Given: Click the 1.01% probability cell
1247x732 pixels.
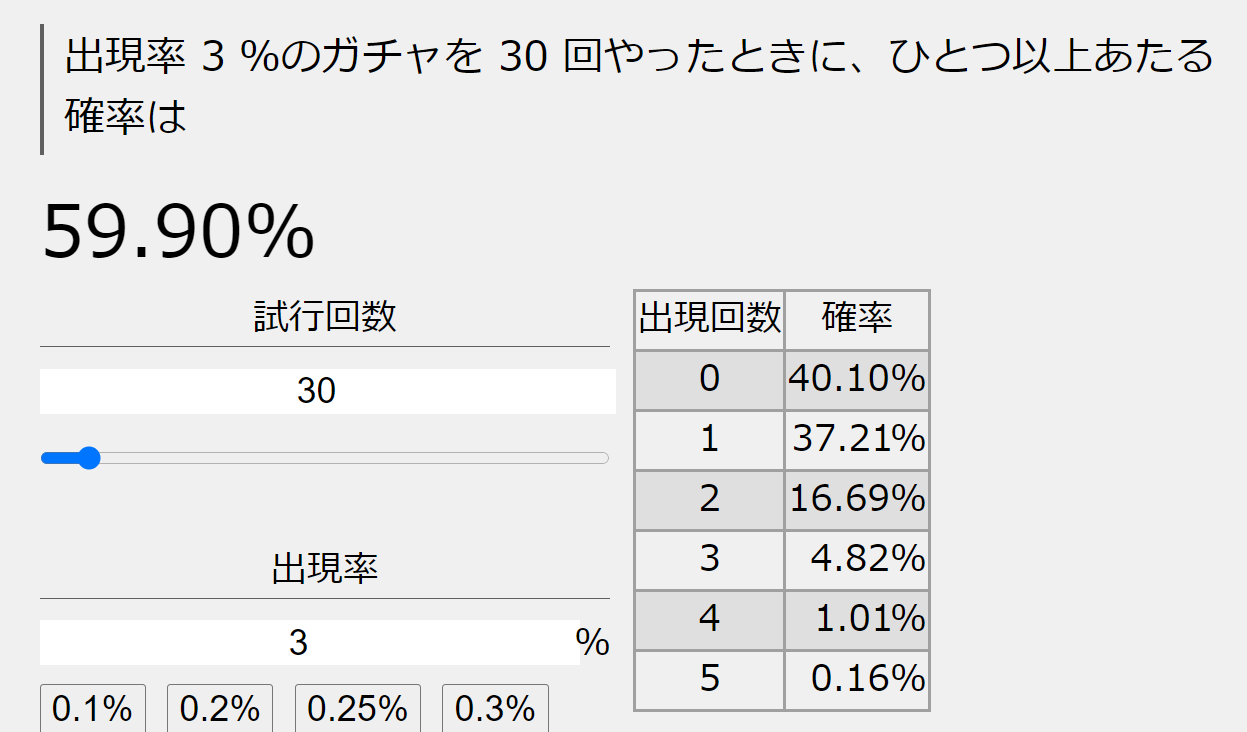Looking at the screenshot, I should tap(857, 620).
